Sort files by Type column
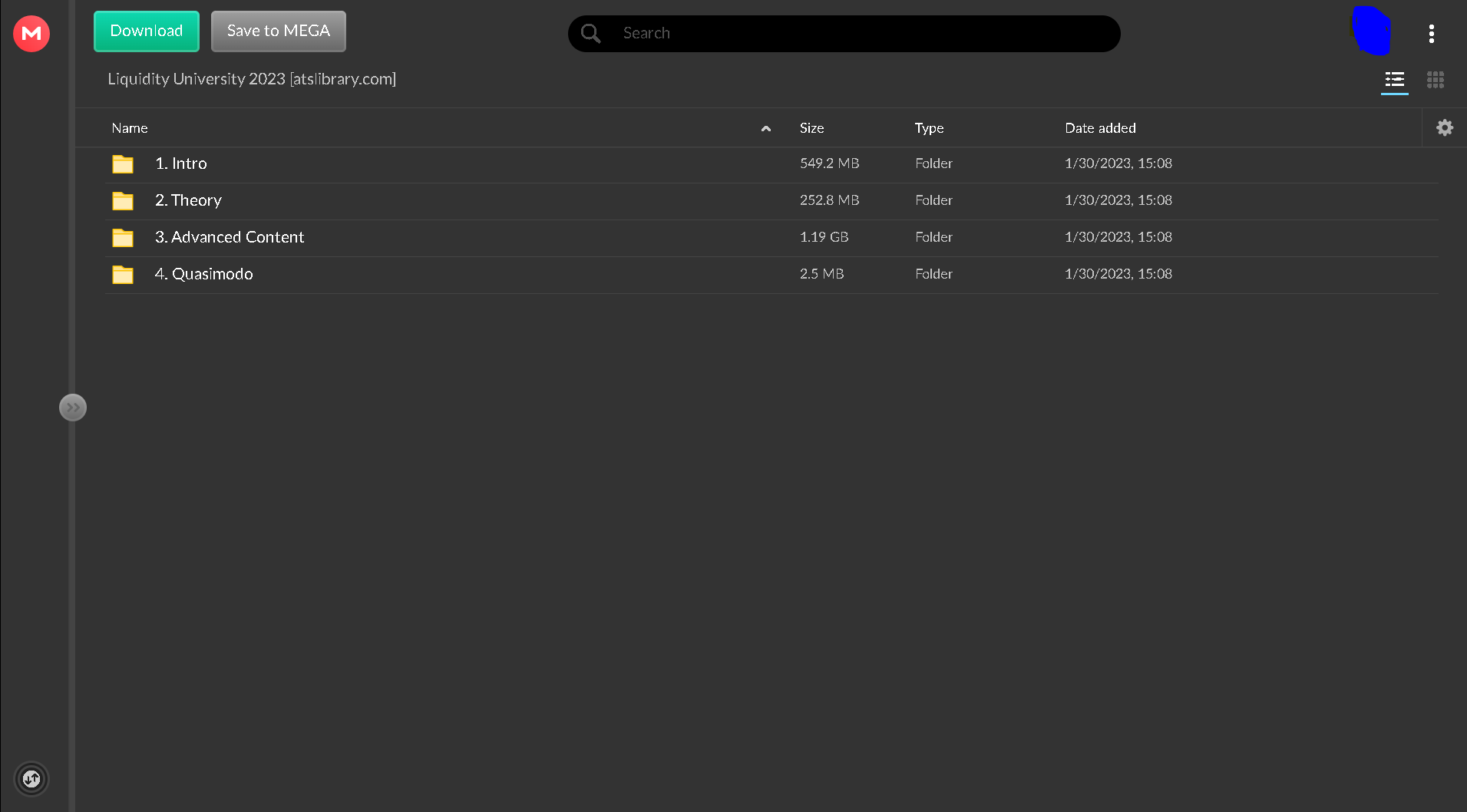The height and width of the screenshot is (812, 1467). click(x=929, y=128)
